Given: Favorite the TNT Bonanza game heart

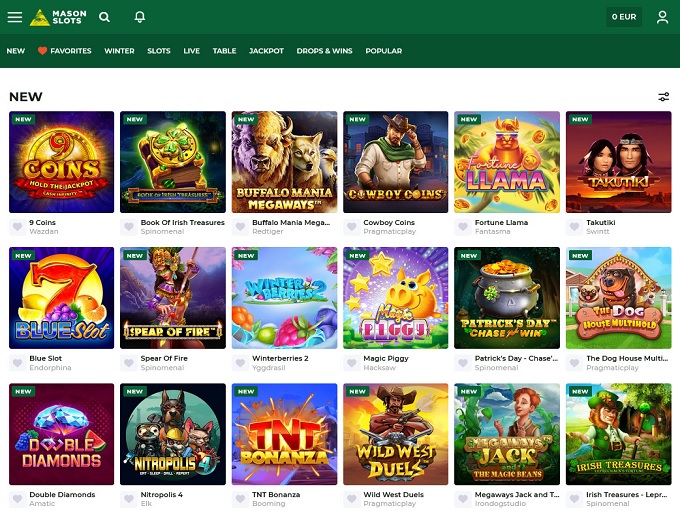Looking at the screenshot, I should (x=240, y=499).
